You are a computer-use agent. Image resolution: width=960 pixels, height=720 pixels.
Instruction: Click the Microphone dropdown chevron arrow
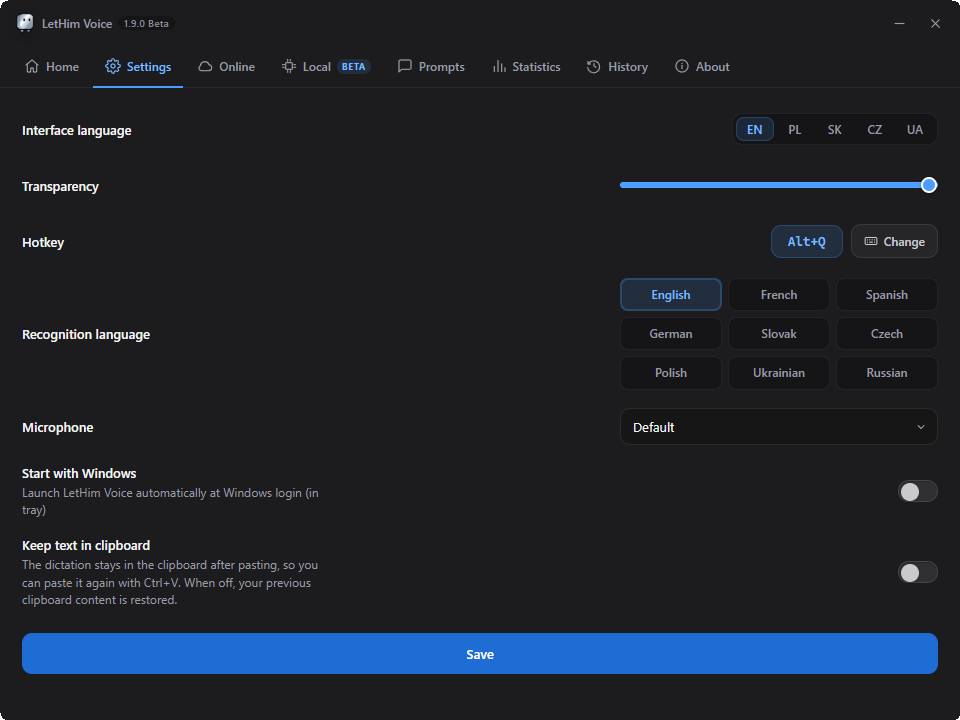[x=920, y=427]
